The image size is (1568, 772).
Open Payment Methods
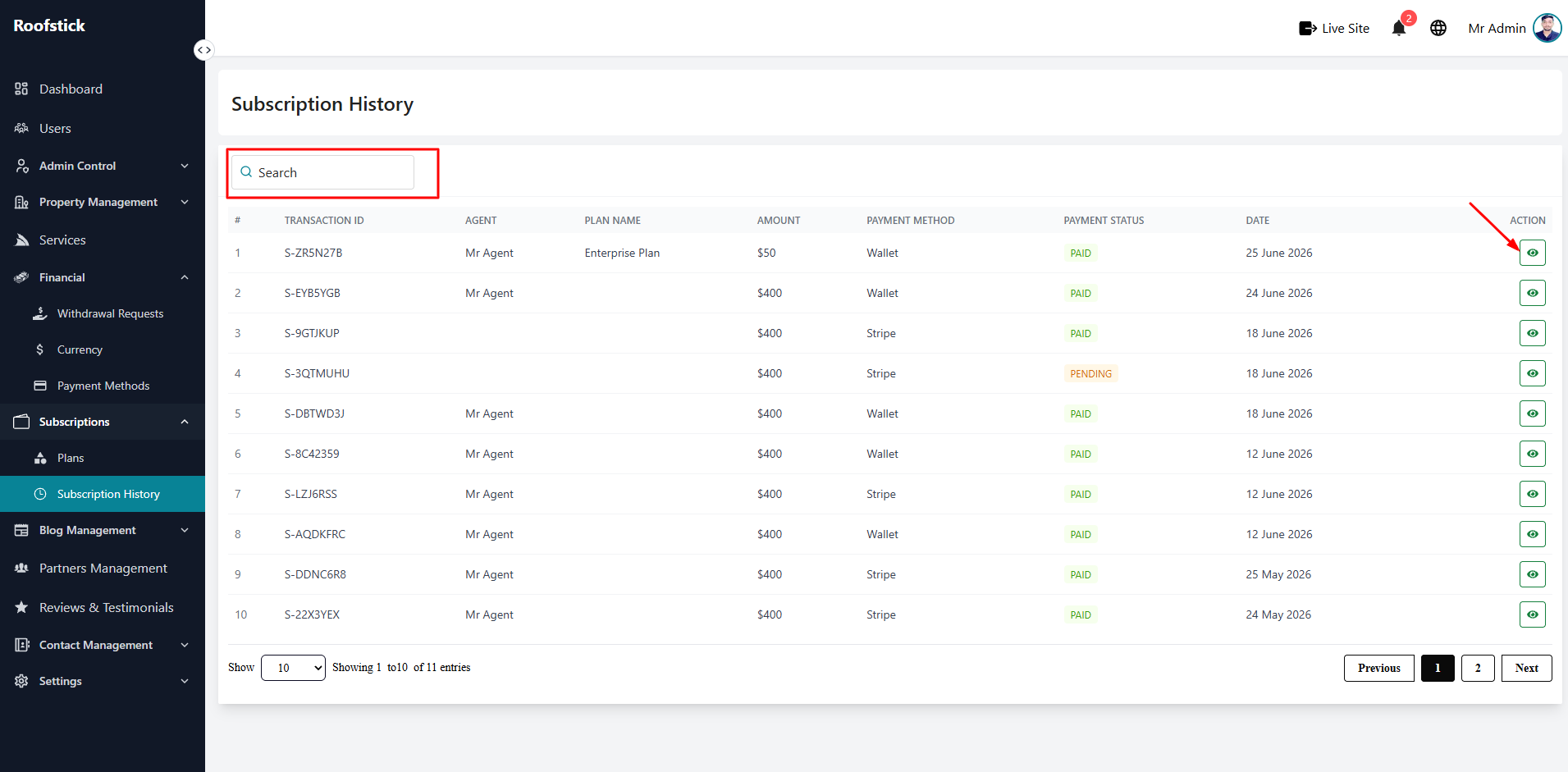click(103, 386)
